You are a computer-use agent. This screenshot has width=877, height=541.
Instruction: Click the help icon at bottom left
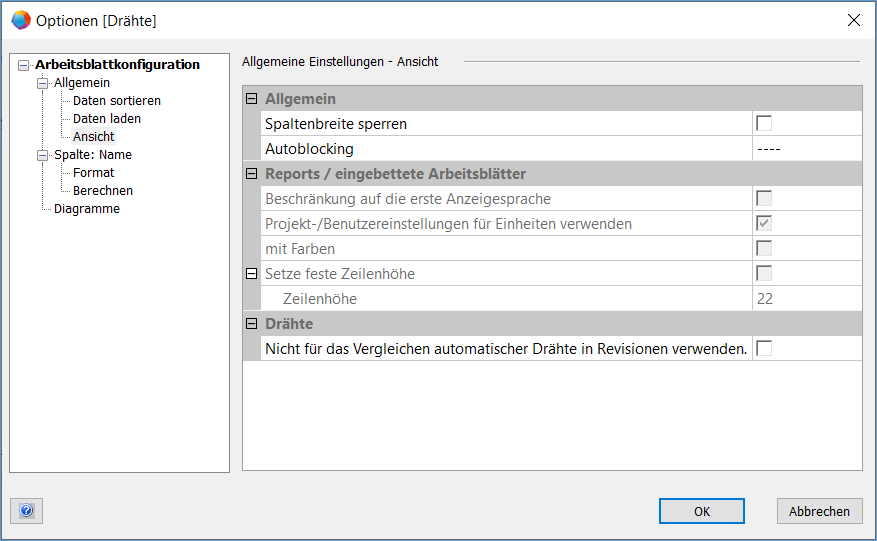[x=26, y=511]
